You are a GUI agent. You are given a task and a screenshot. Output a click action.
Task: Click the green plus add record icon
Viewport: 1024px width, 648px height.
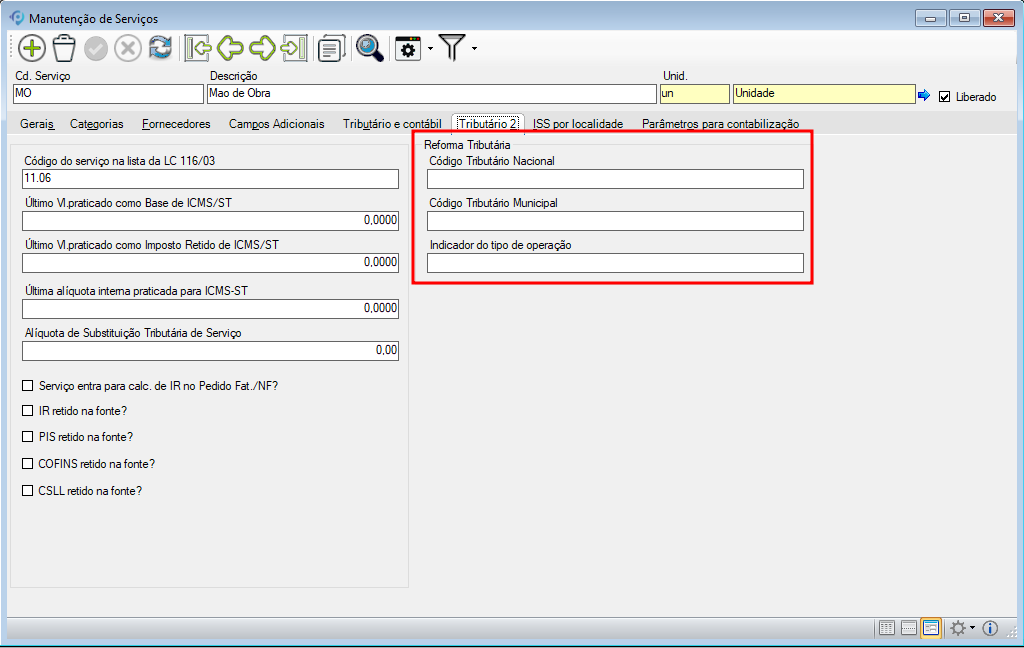(32, 48)
